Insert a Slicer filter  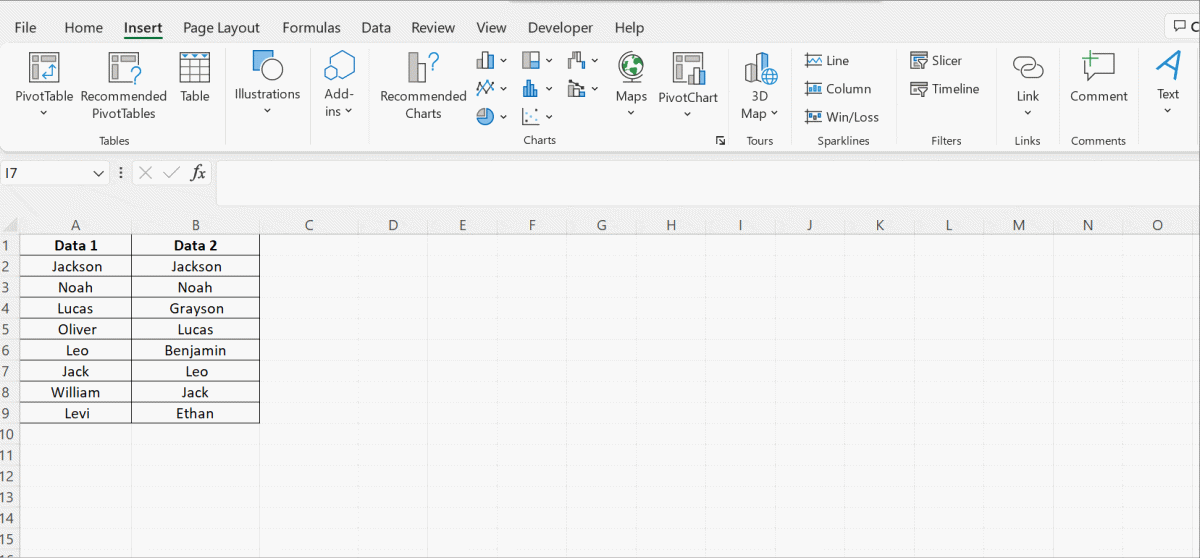pyautogui.click(x=936, y=61)
